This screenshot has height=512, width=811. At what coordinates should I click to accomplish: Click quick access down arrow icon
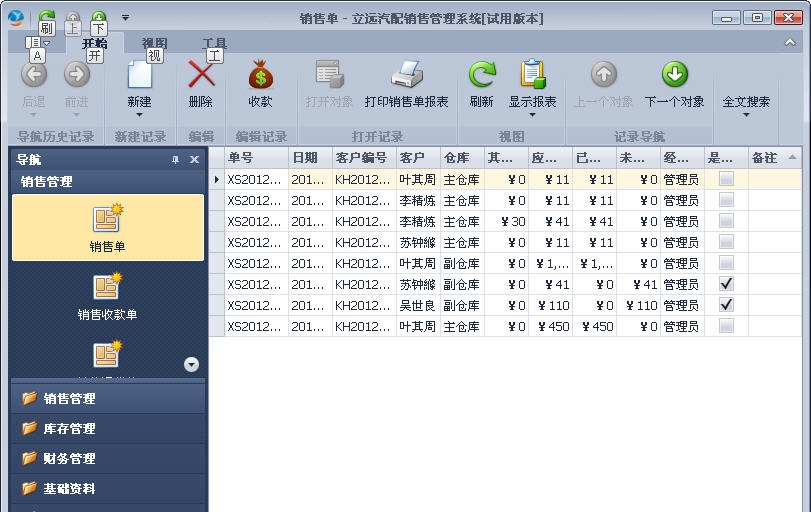[99, 17]
